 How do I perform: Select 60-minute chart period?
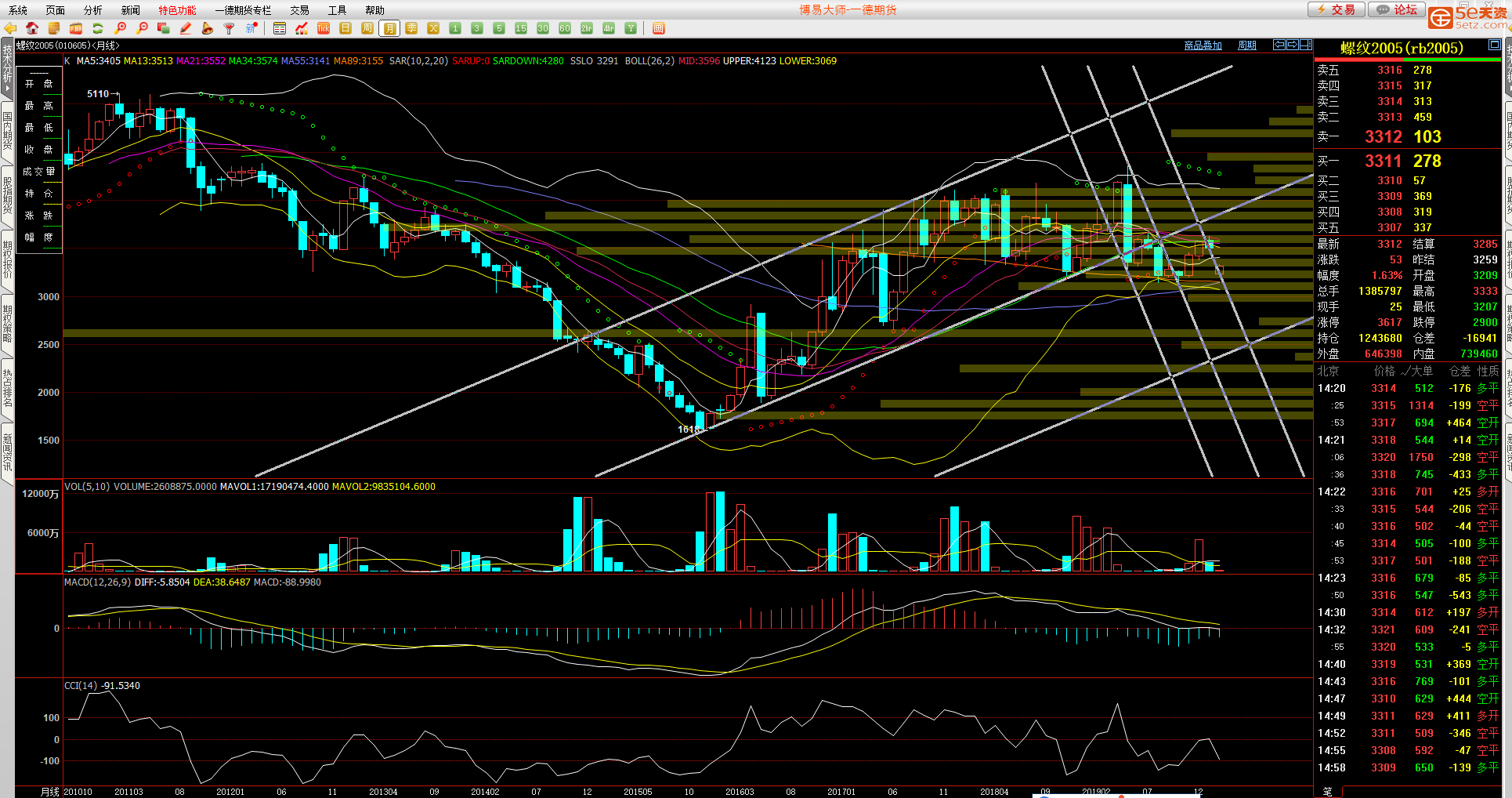pyautogui.click(x=565, y=28)
